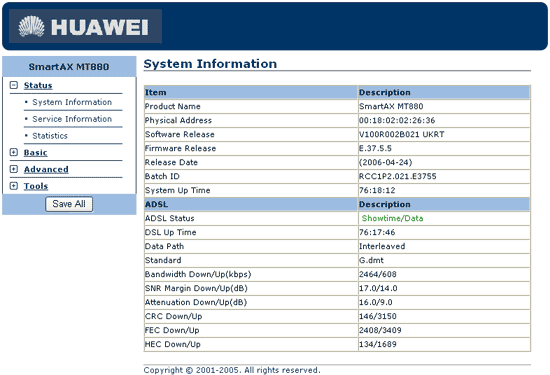Select DSL Up Time value 76:17:46

tap(377, 232)
